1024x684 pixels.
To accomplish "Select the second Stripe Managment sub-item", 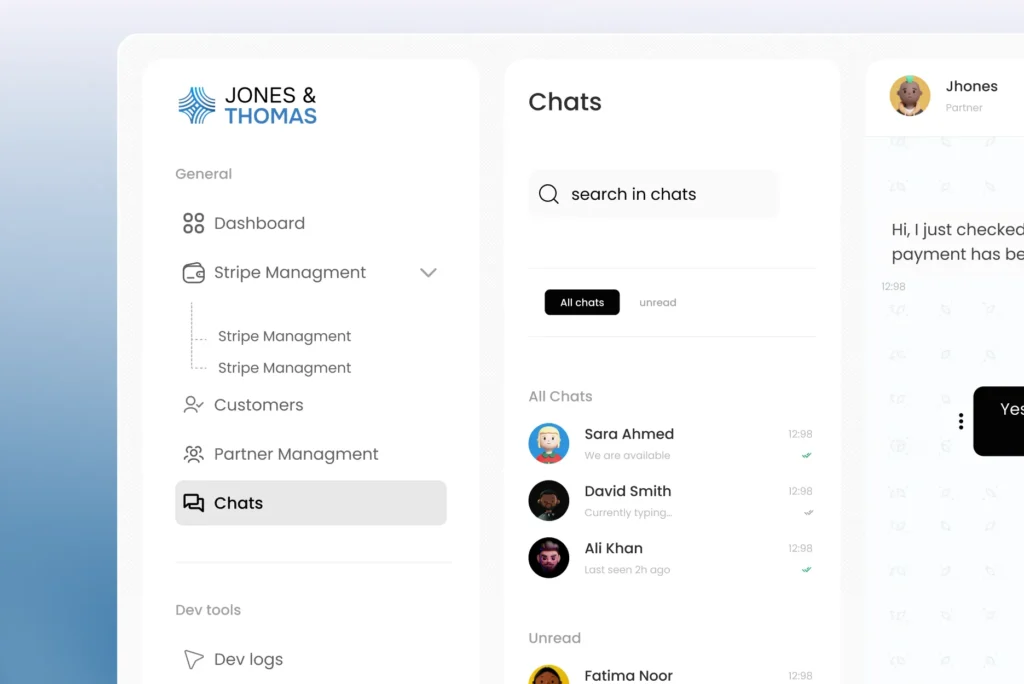I will [x=284, y=368].
